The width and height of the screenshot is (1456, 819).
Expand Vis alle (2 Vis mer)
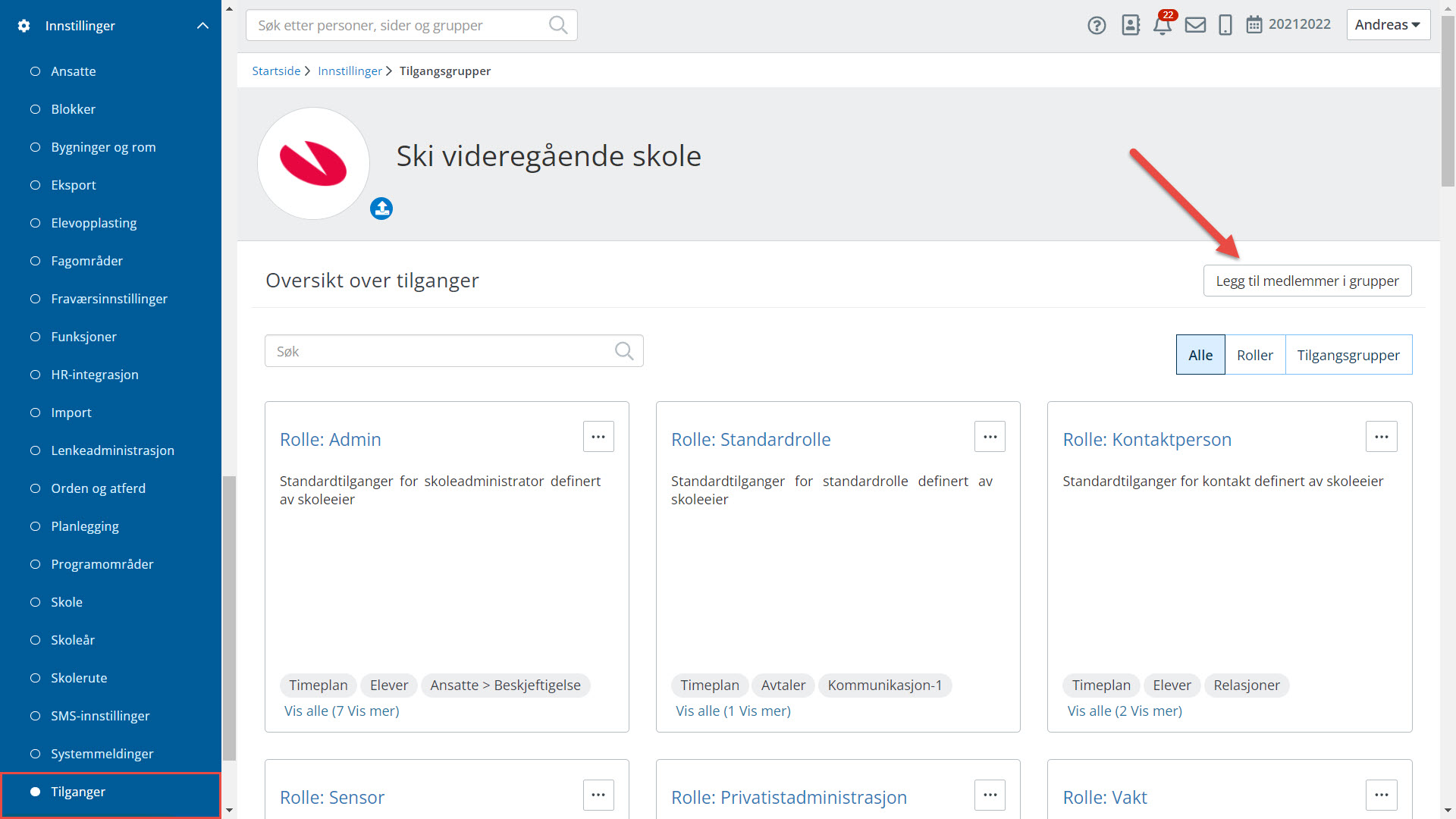(1125, 711)
